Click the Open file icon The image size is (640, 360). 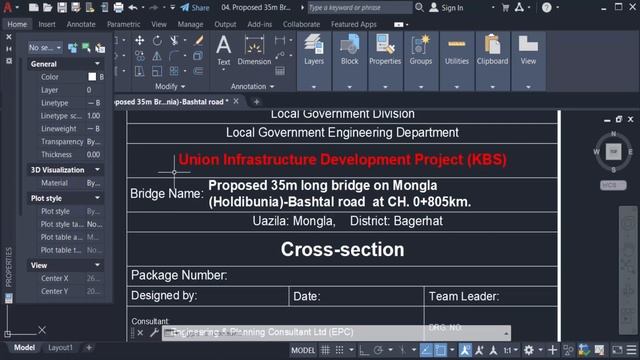pyautogui.click(x=48, y=7)
